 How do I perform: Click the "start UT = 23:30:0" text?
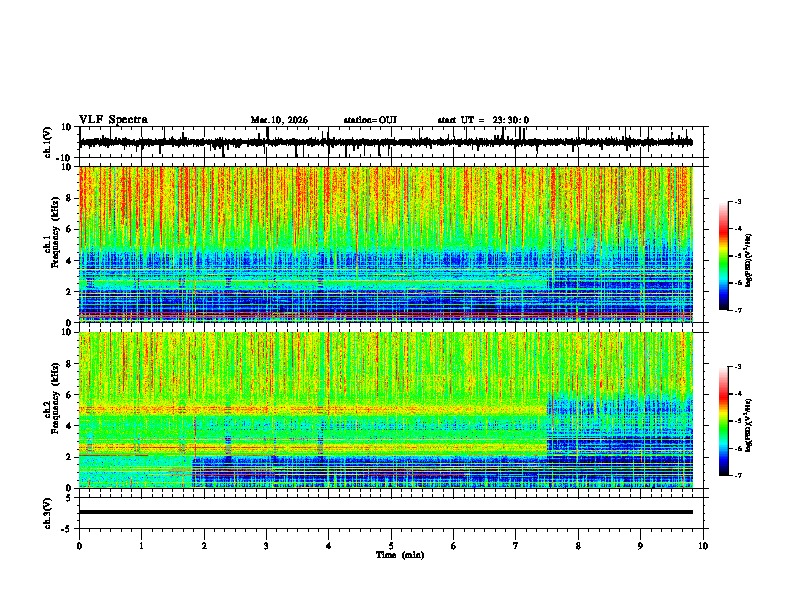coord(483,120)
